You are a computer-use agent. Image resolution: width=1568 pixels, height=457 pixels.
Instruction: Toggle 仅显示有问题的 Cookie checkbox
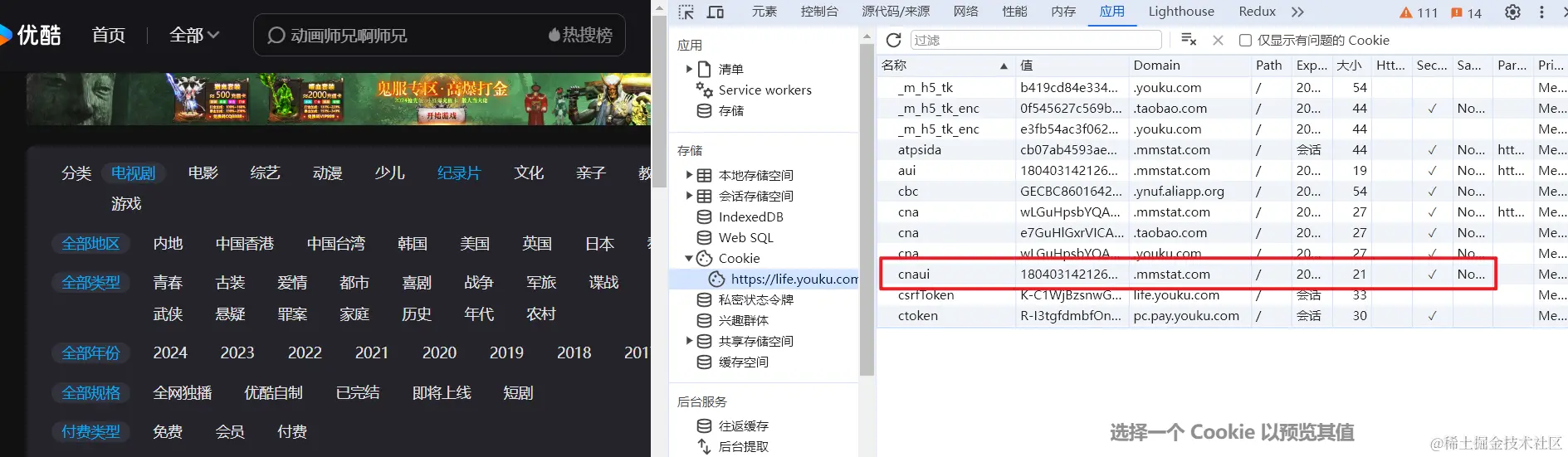coord(1245,40)
